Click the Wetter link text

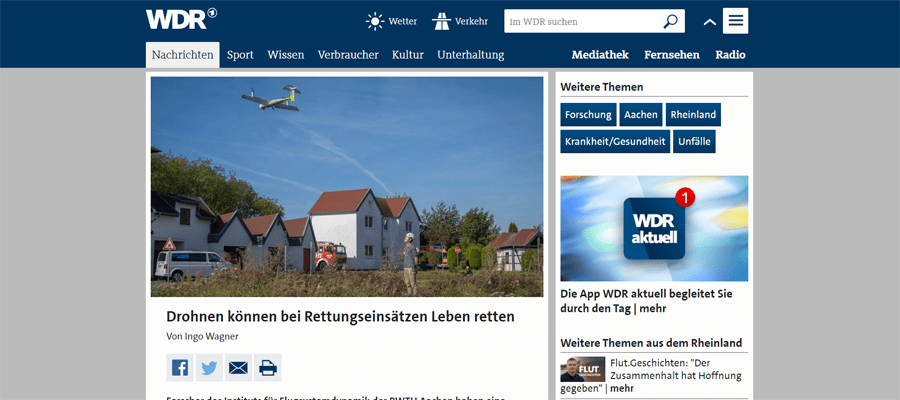pos(402,22)
